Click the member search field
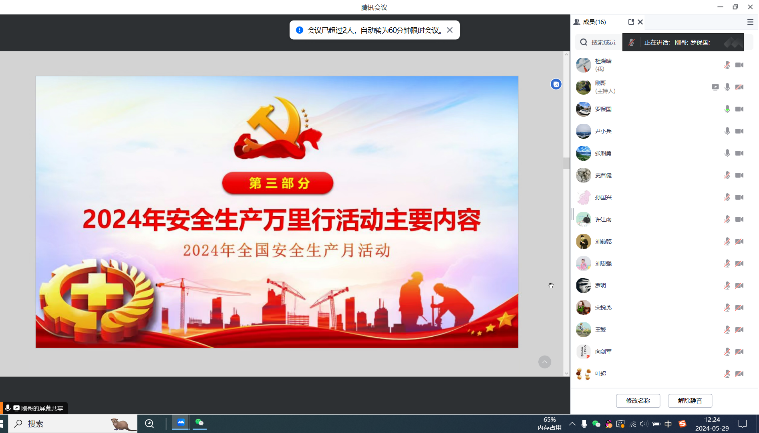This screenshot has width=759, height=433. (600, 42)
